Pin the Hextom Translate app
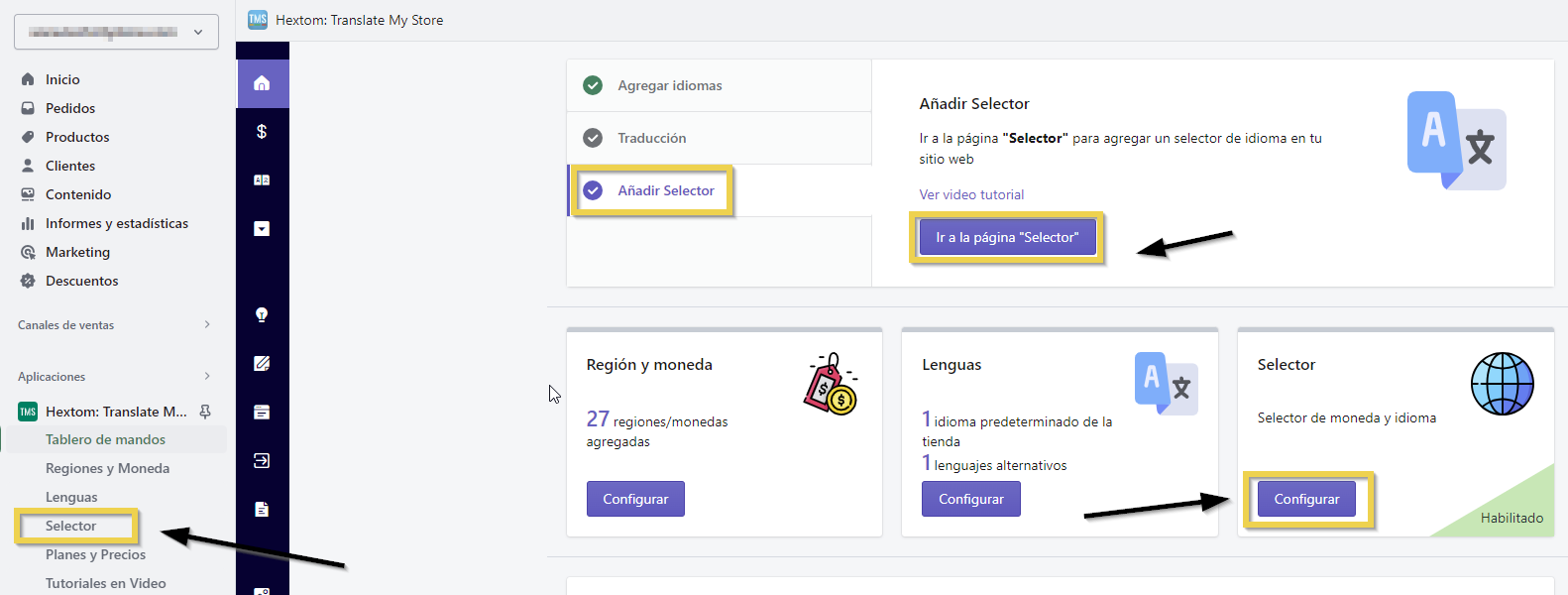 coord(205,412)
